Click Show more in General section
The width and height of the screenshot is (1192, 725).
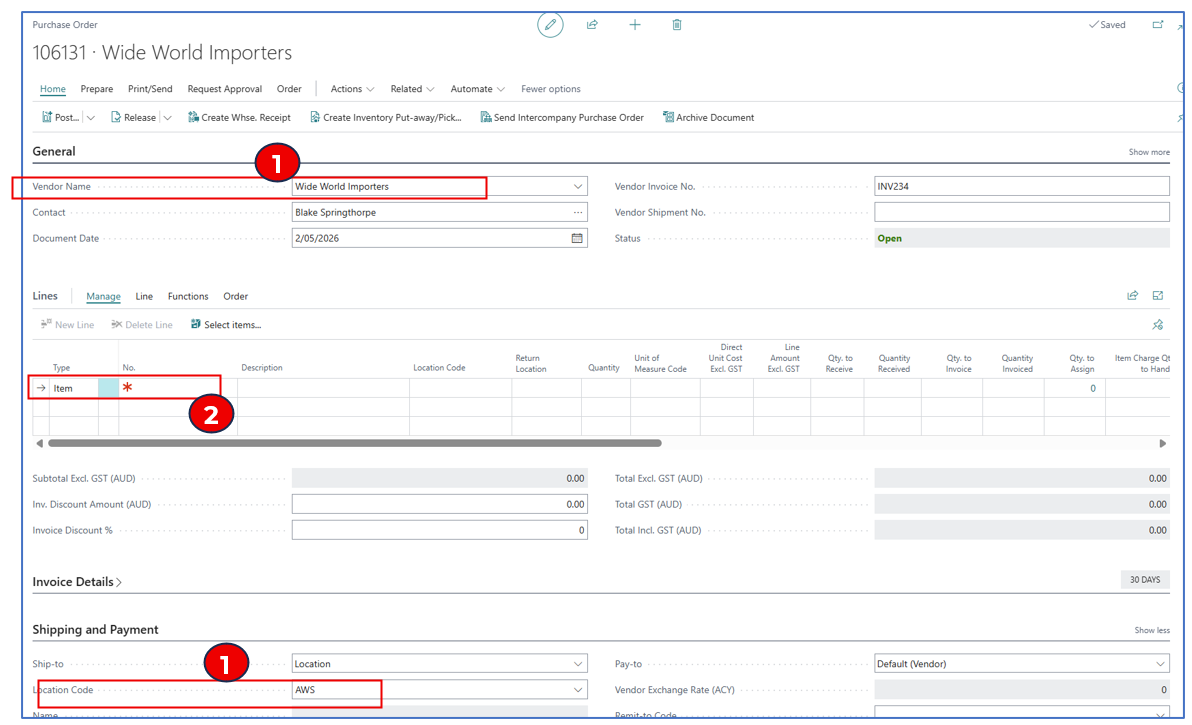click(x=1148, y=153)
